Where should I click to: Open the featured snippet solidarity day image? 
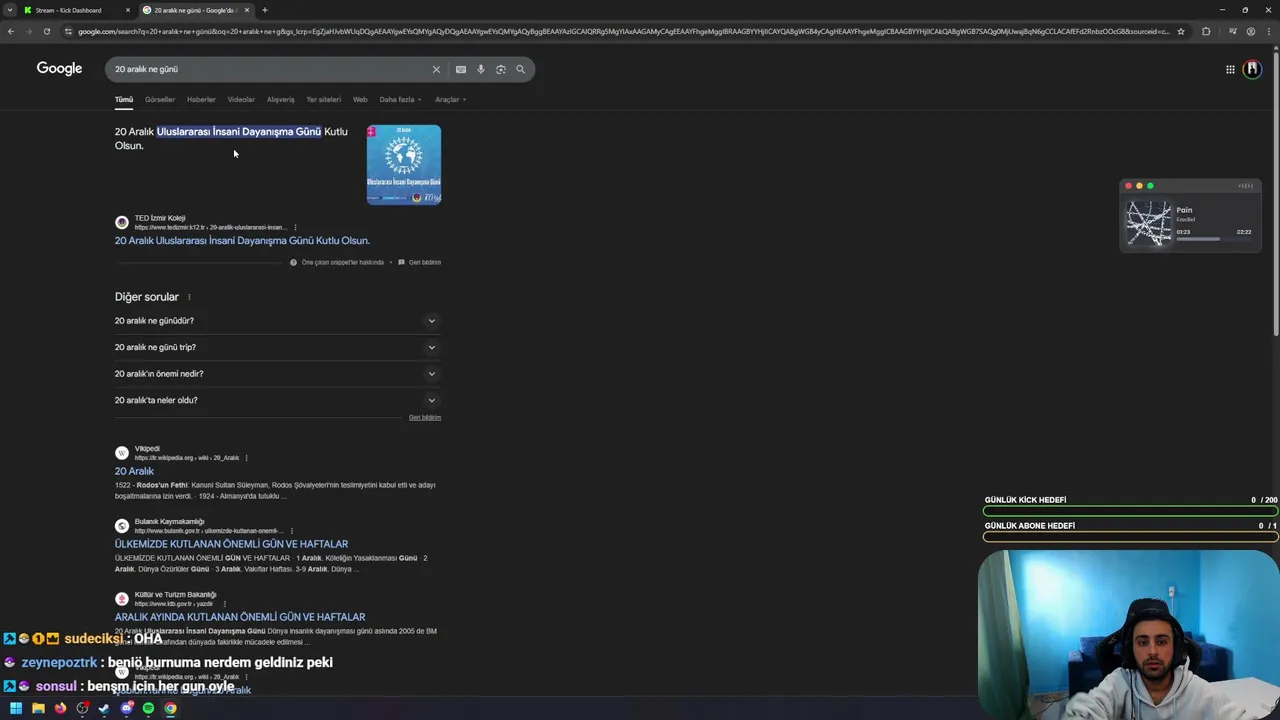pos(404,164)
